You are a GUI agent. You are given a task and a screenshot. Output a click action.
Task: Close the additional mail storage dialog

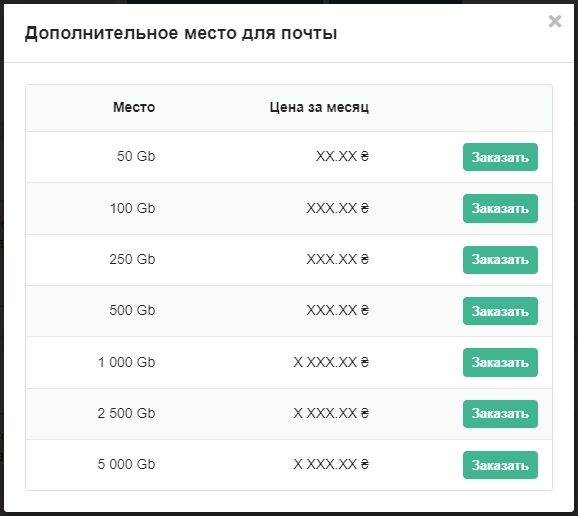(x=555, y=21)
